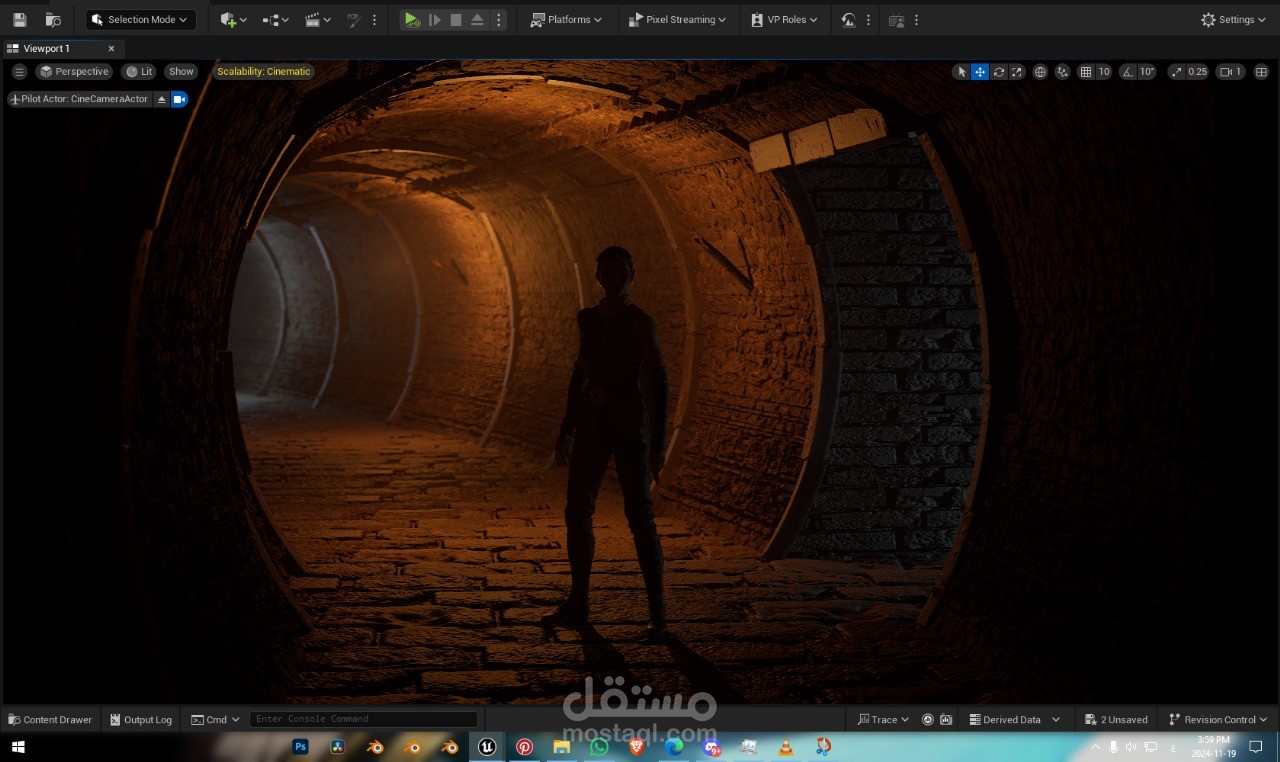Toggle world/local coordinate globe icon
1280x762 pixels.
pos(1040,72)
